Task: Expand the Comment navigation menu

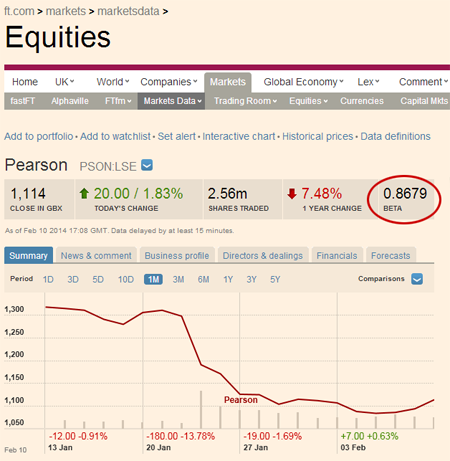Action: click(x=423, y=82)
